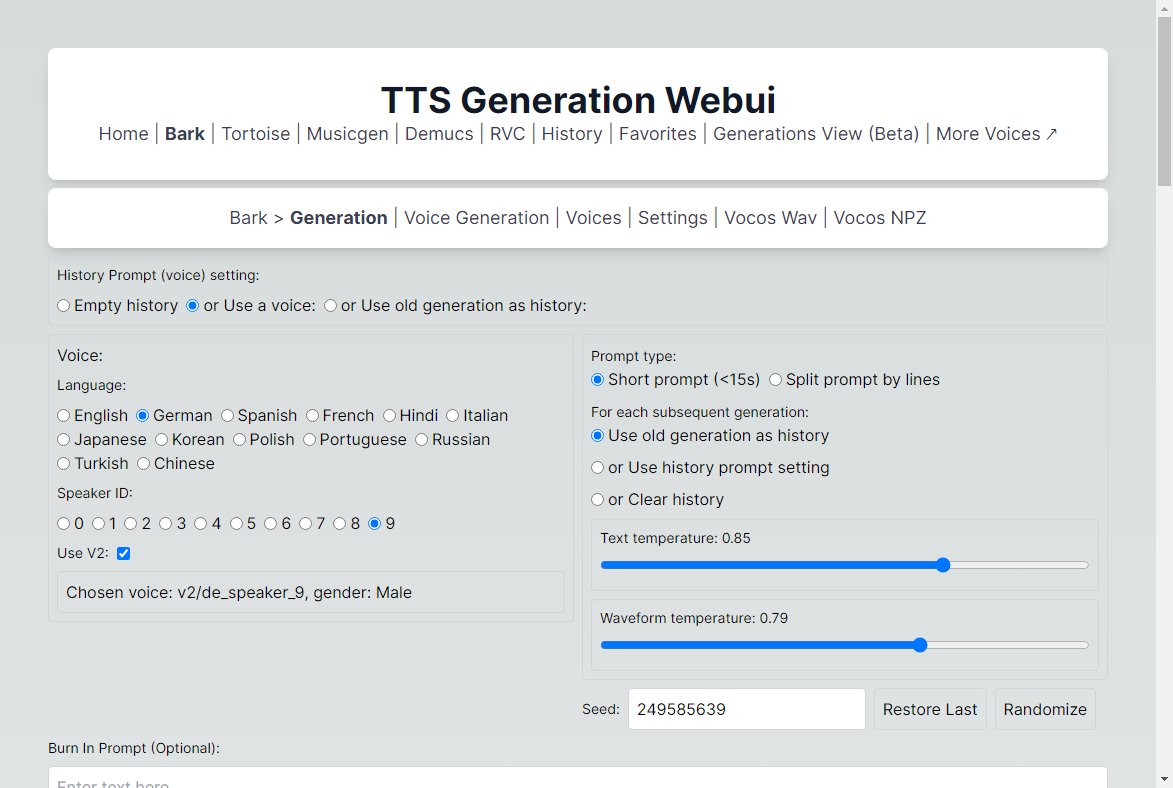1173x788 pixels.
Task: Choose Chinese language
Action: [144, 463]
